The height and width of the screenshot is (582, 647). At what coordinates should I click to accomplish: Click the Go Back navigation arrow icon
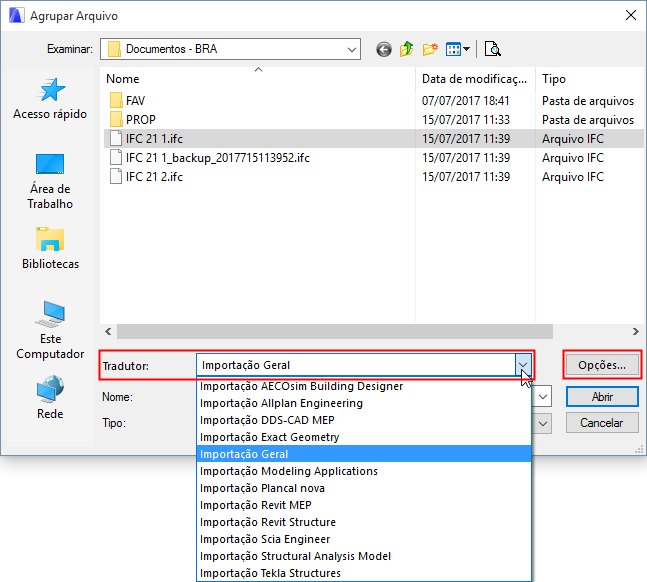(x=384, y=50)
